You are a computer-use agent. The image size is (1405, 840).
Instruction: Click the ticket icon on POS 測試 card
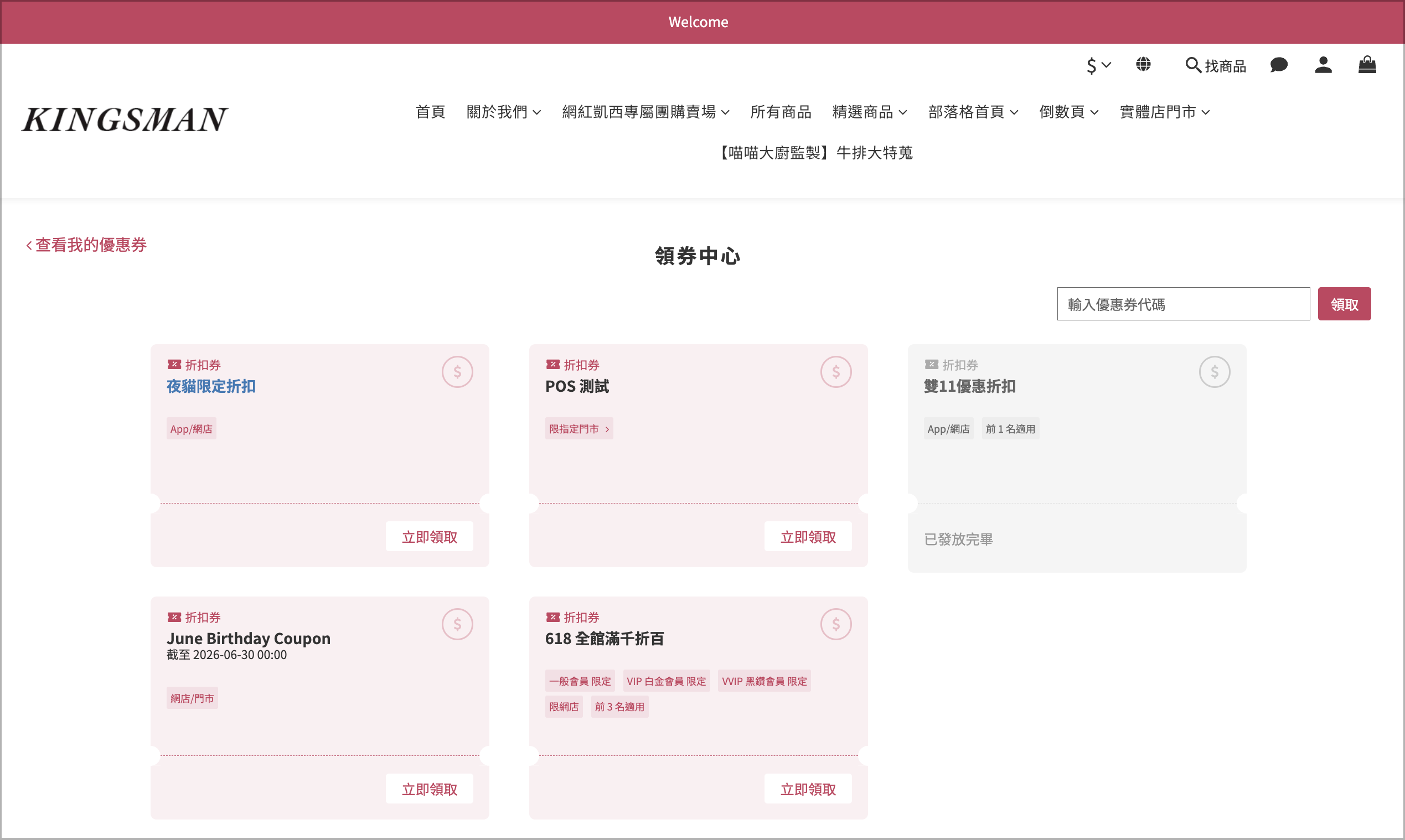[552, 365]
